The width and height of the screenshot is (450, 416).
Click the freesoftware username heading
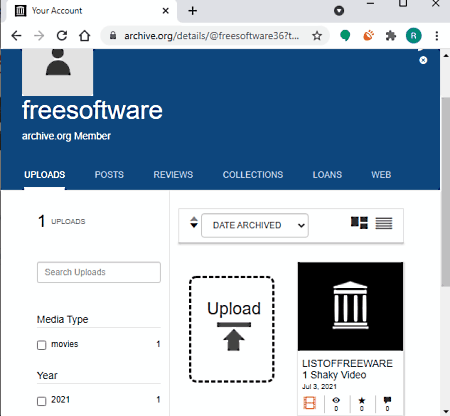coord(92,110)
